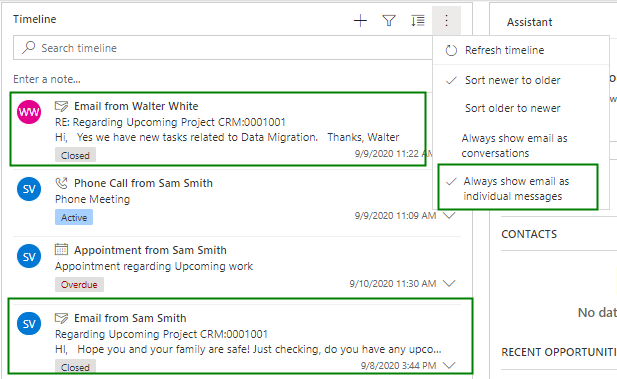The width and height of the screenshot is (617, 379).
Task: Click the calendar appointment icon
Action: [x=61, y=250]
